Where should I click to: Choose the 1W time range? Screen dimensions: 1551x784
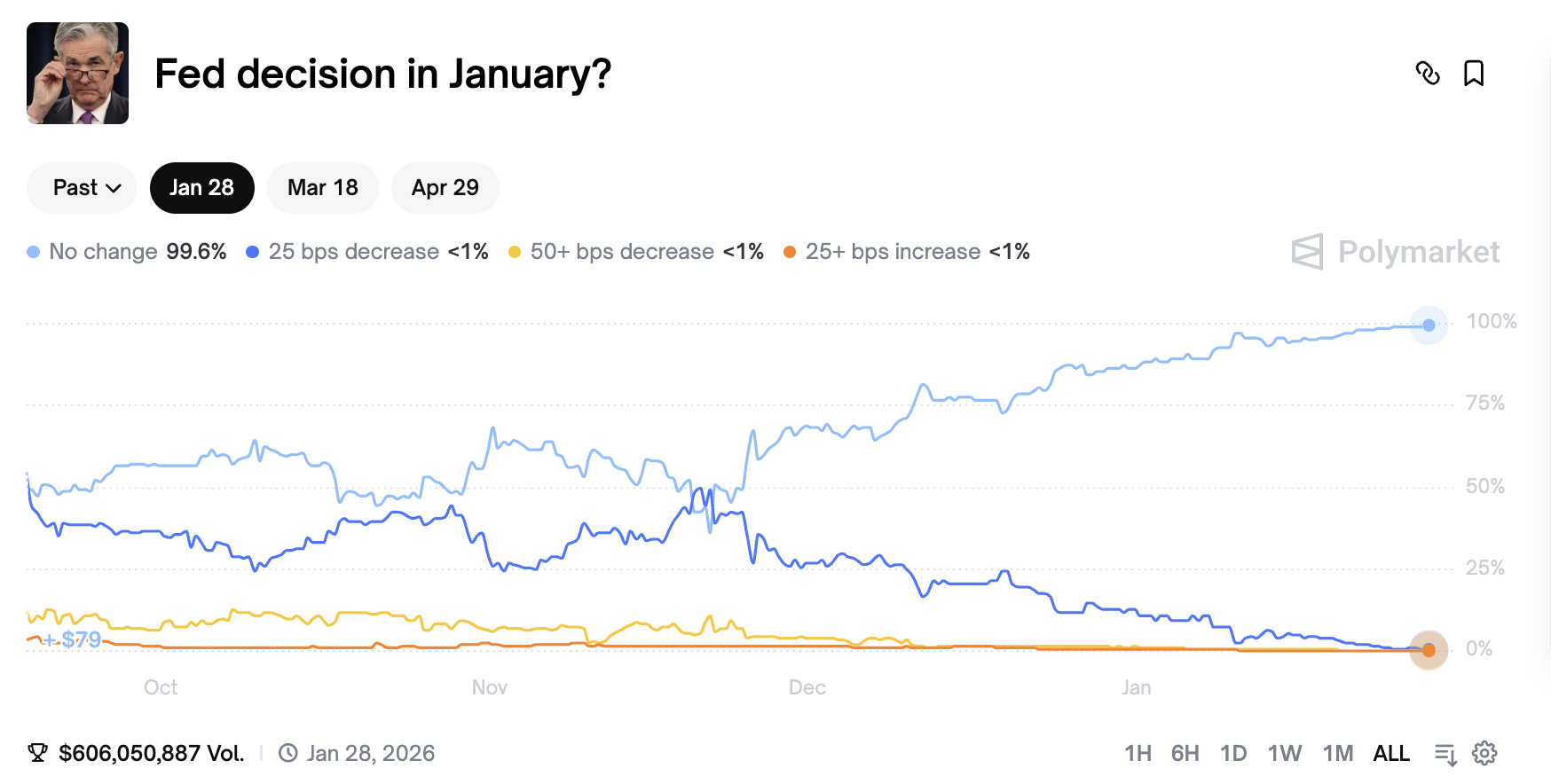1284,753
